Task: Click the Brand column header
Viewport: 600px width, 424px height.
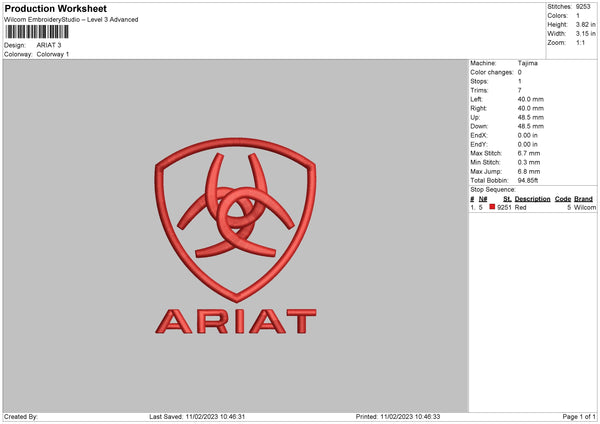Action: (583, 199)
